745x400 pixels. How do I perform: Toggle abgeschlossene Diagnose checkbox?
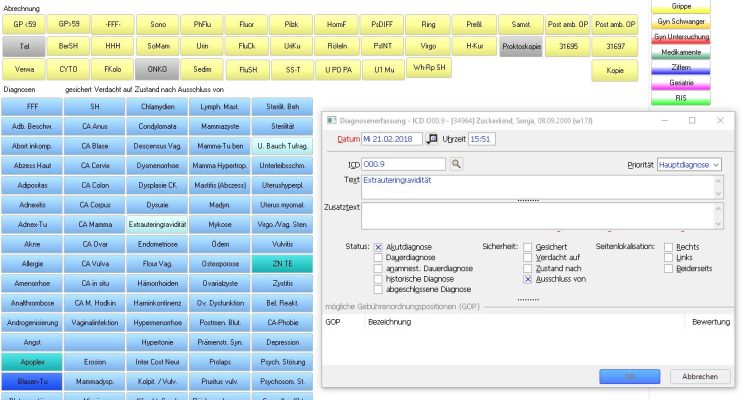click(x=378, y=289)
